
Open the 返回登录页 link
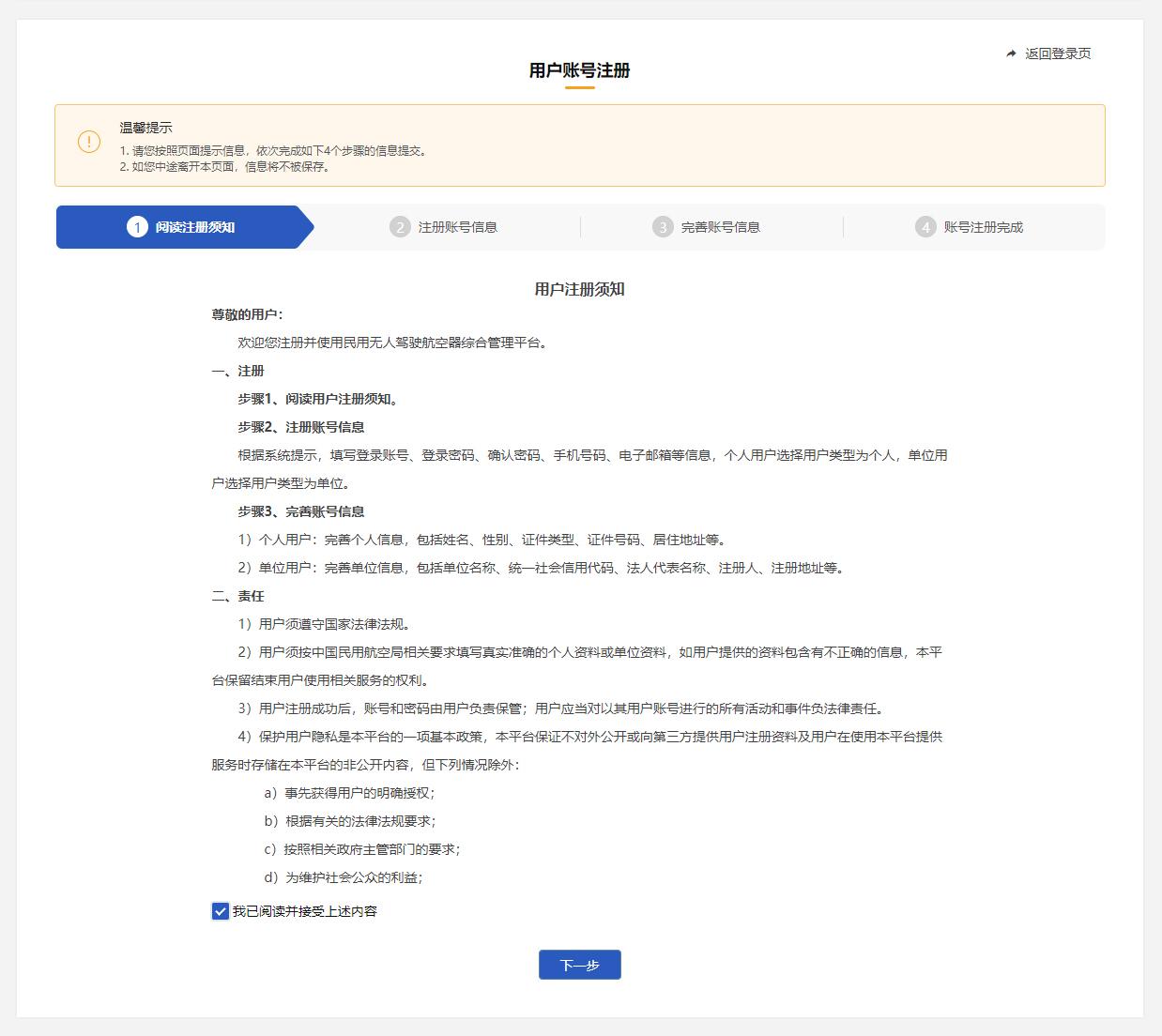pos(1057,53)
